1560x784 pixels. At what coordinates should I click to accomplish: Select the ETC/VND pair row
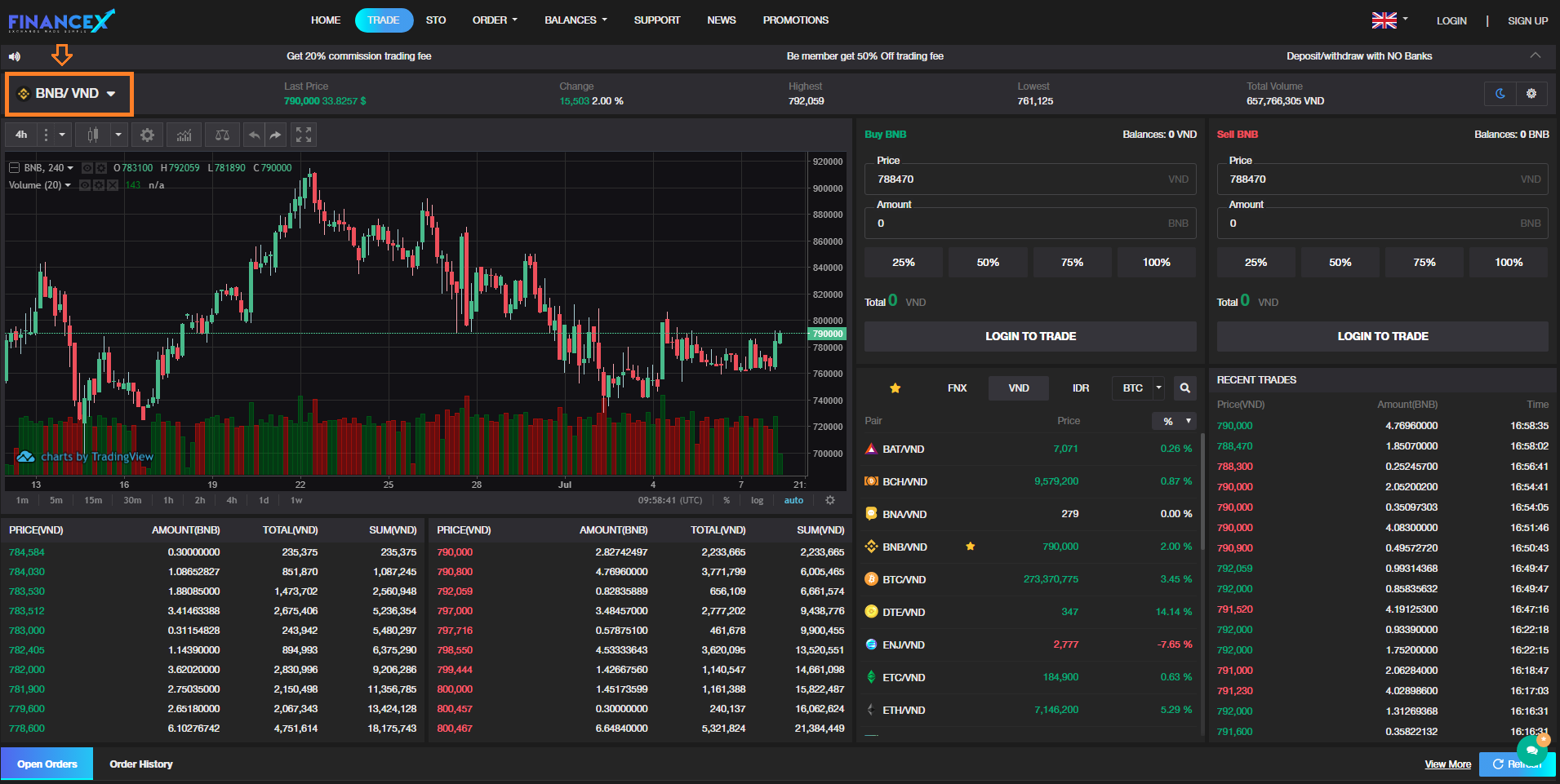click(x=1029, y=677)
